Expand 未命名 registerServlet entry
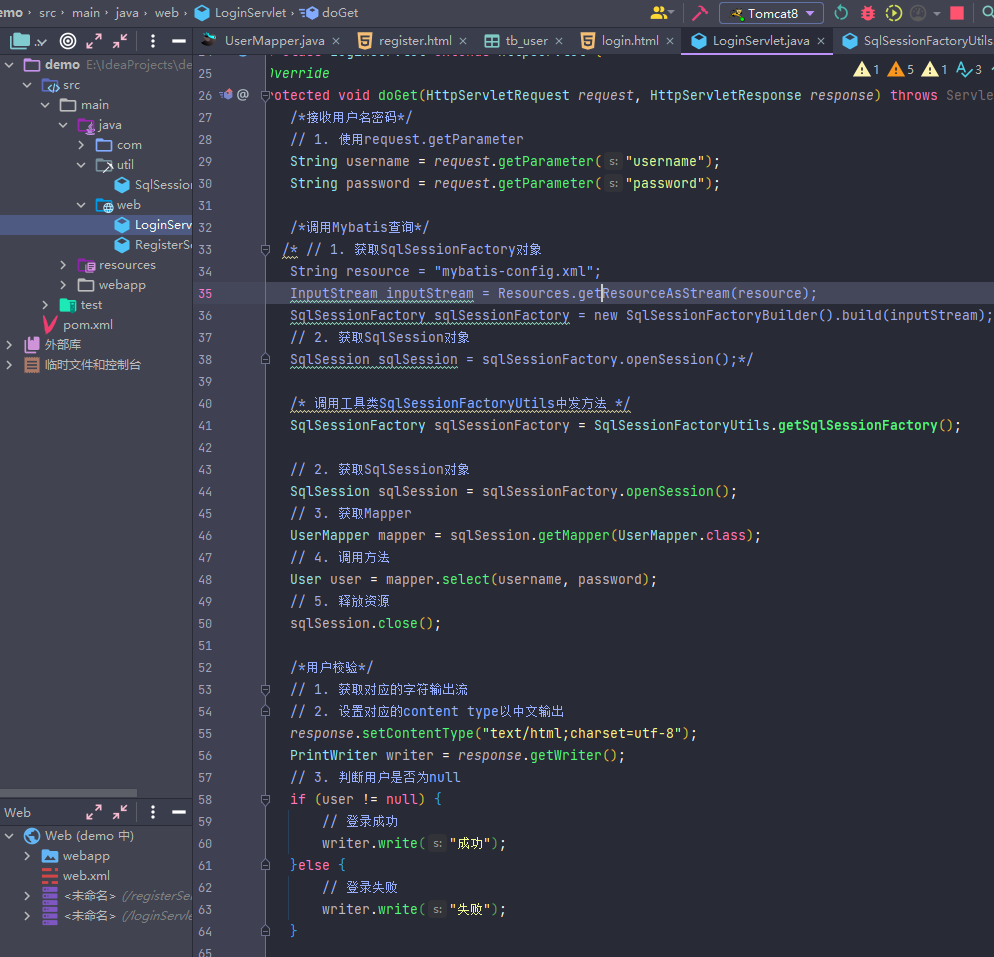This screenshot has height=957, width=994. pyautogui.click(x=27, y=896)
